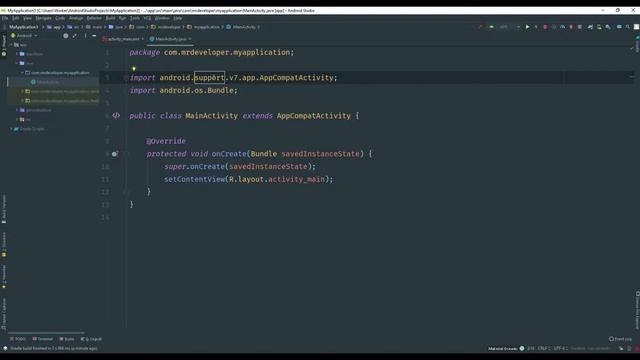Viewport: 640px width, 360px height.
Task: Click the Debug app icon
Action: (536, 27)
